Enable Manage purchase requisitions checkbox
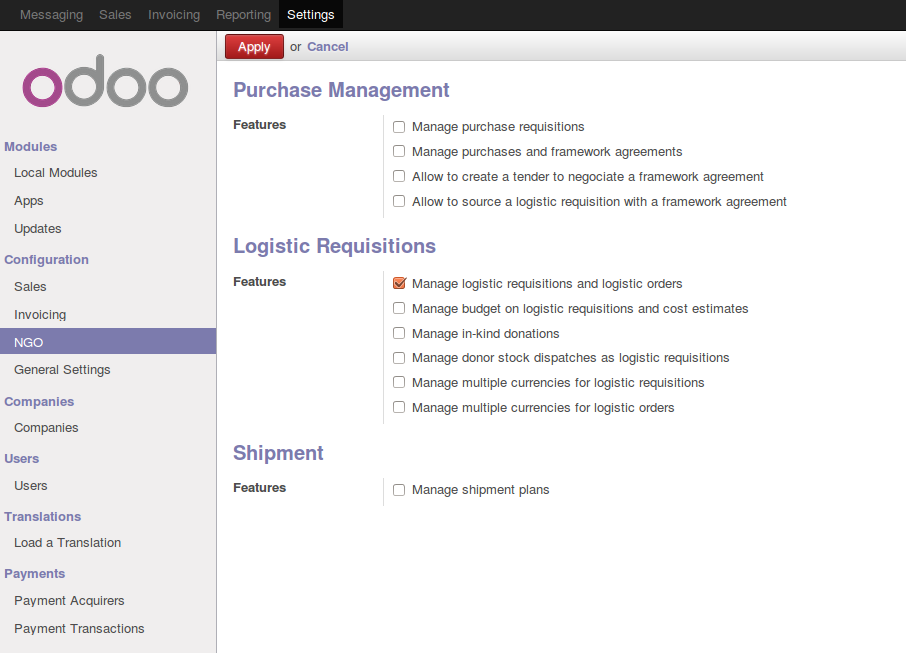This screenshot has height=653, width=906. [399, 127]
